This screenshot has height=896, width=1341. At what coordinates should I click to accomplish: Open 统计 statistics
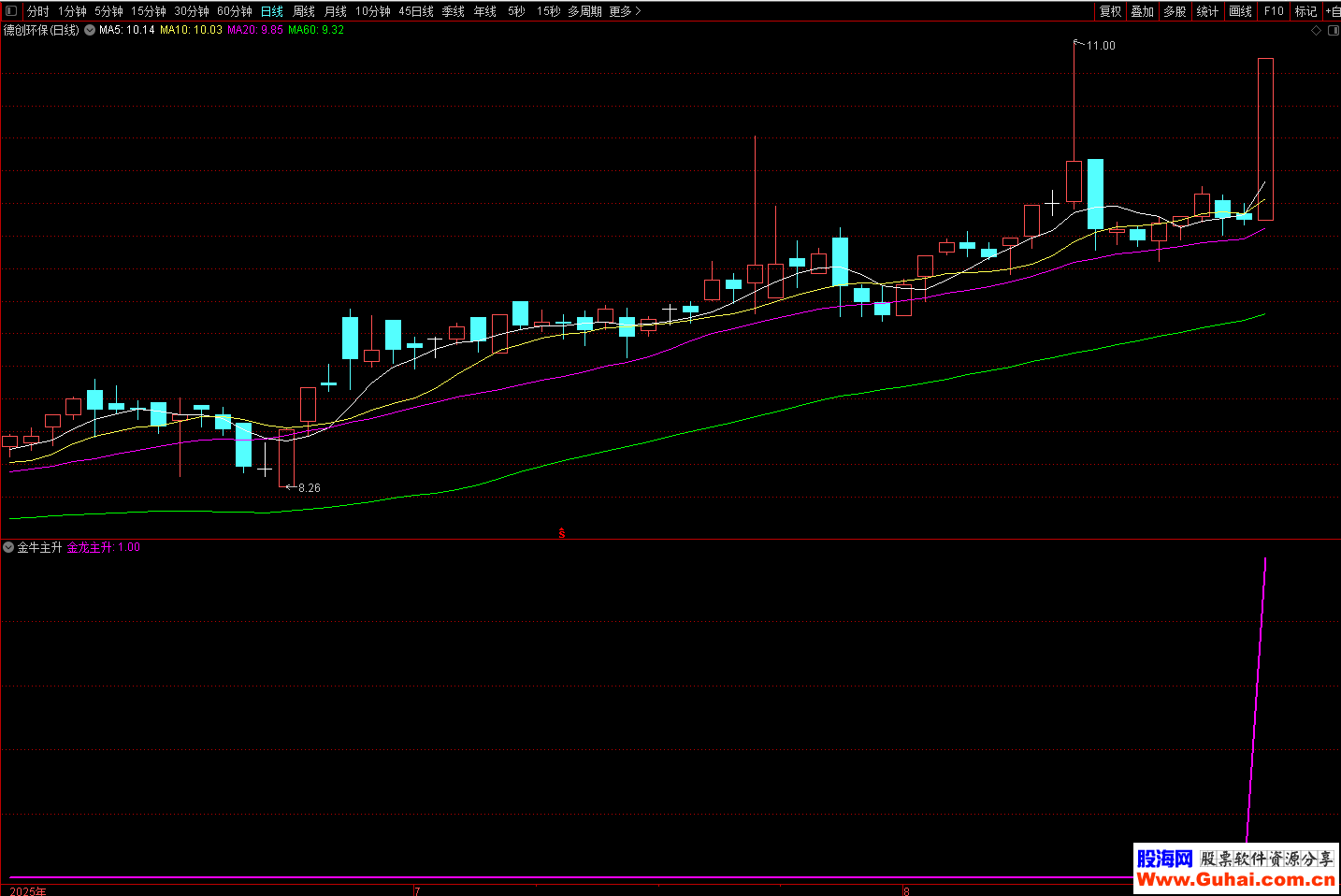click(1207, 11)
